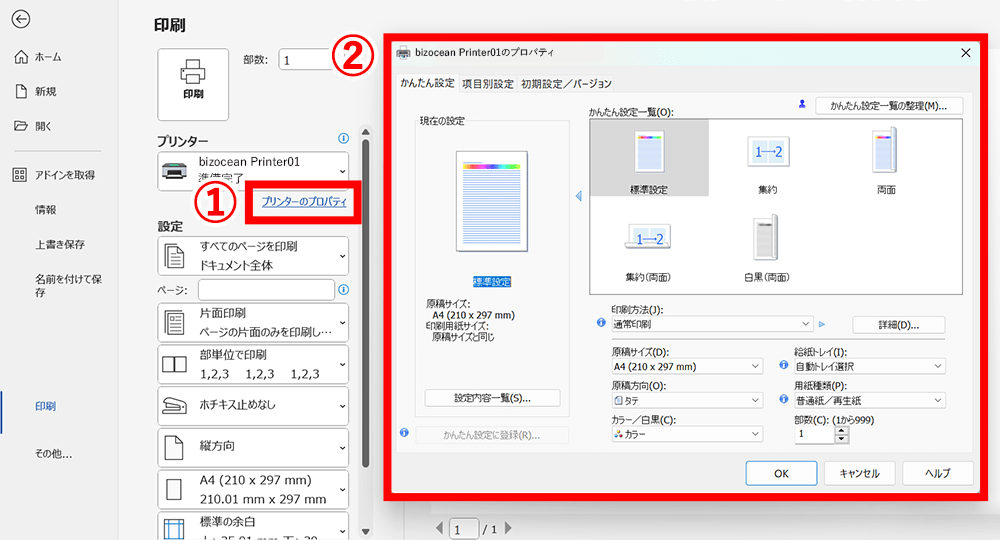Open the すべてのページを印刷 dropdown
Screen dimensions: 1000x540
click(x=253, y=256)
